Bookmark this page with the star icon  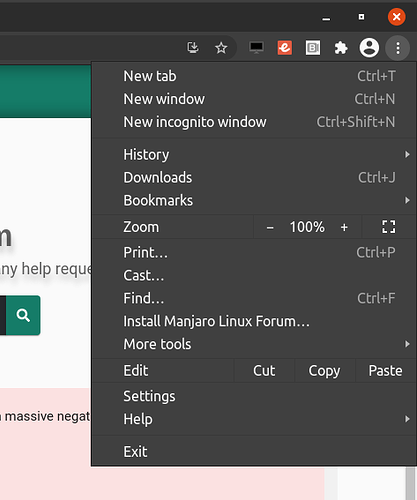221,48
